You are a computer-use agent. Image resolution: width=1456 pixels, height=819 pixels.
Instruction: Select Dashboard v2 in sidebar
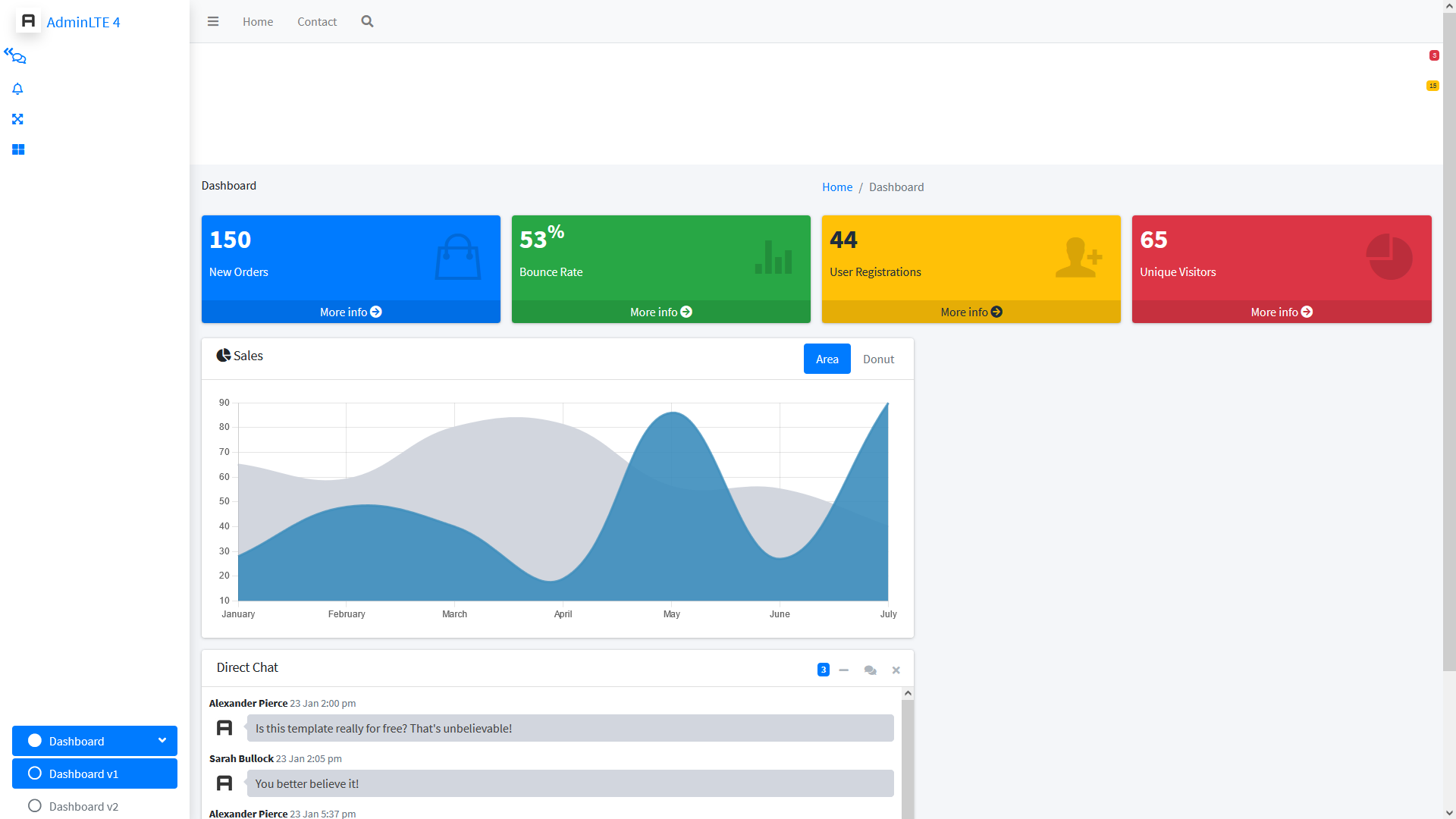click(x=95, y=806)
